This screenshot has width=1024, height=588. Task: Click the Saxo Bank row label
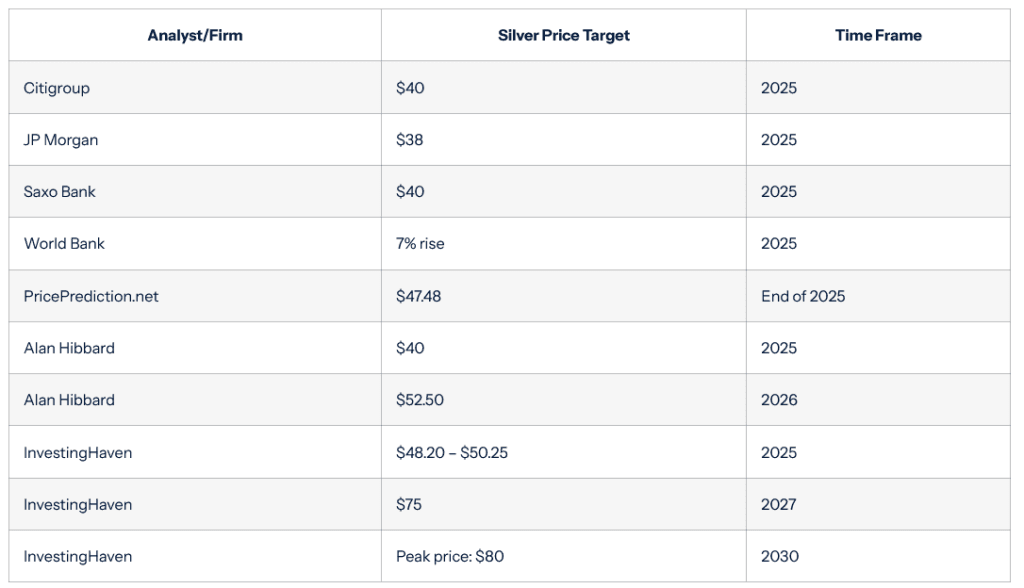click(60, 192)
